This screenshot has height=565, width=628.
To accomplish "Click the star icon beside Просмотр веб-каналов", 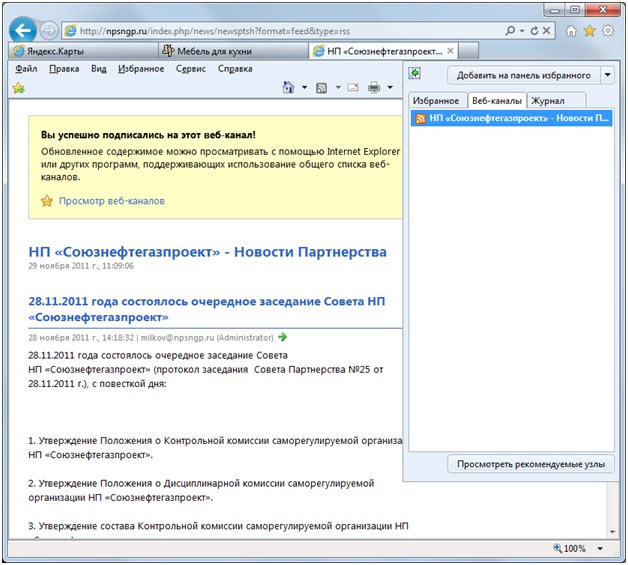I will [x=47, y=201].
